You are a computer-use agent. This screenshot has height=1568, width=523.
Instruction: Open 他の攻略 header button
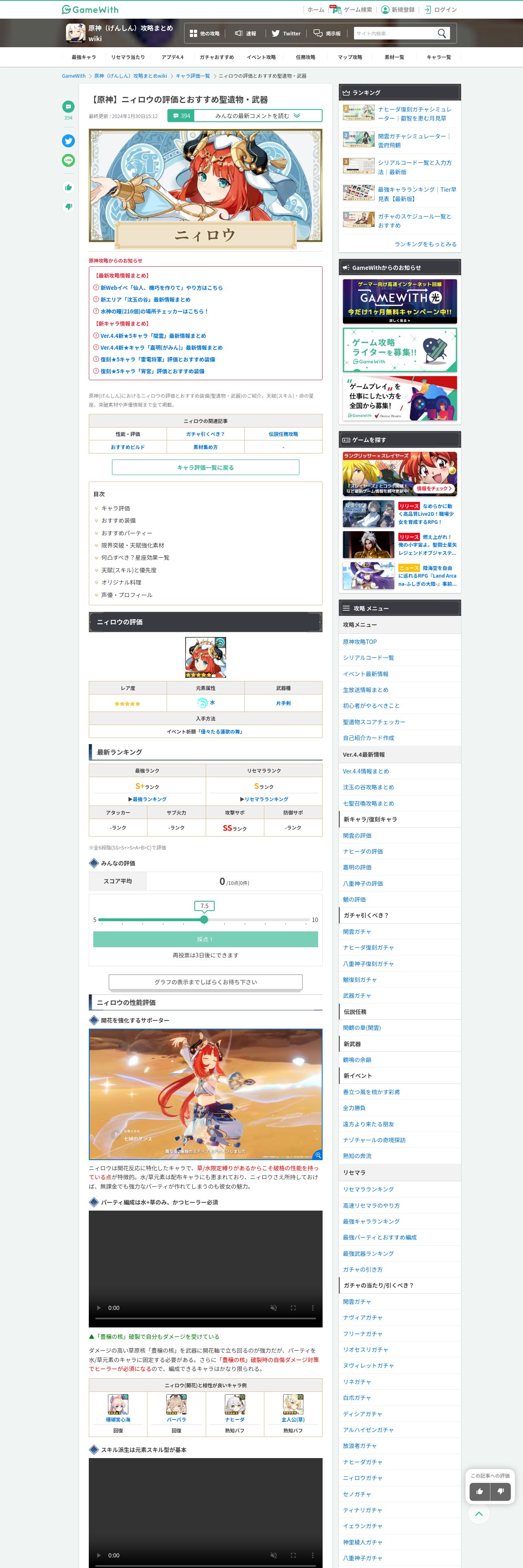pyautogui.click(x=204, y=33)
